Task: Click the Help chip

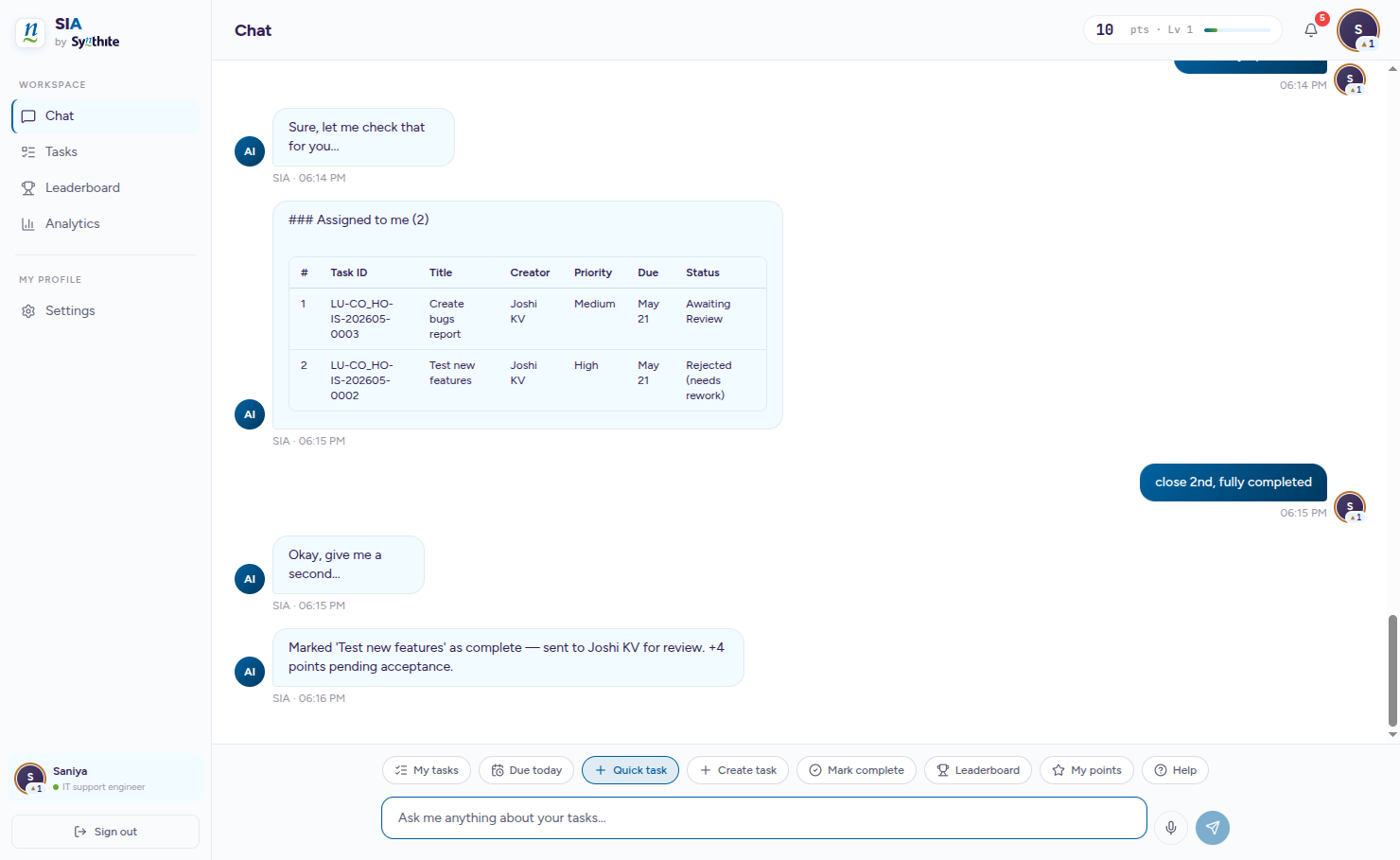Action: (1175, 770)
